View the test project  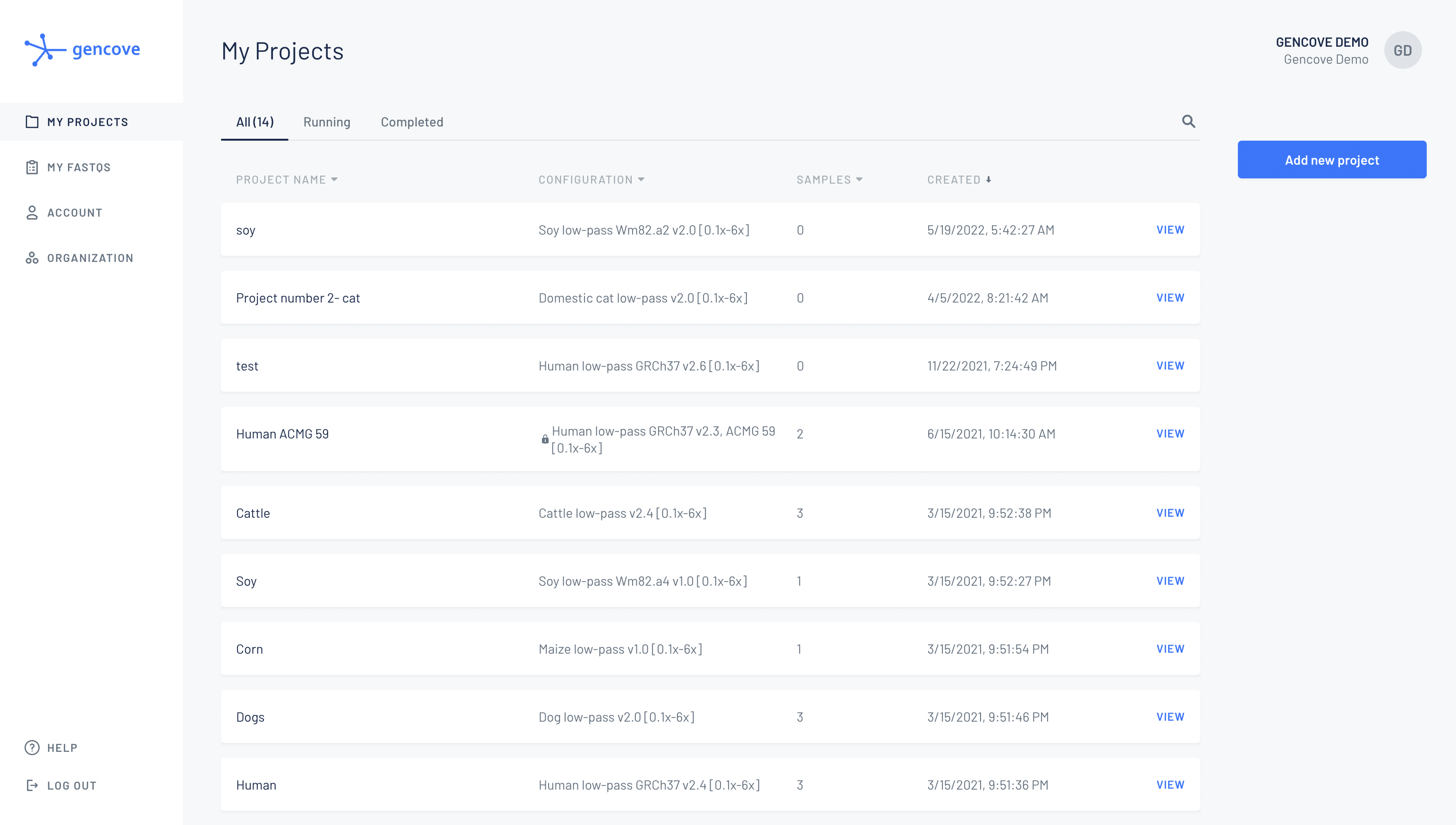tap(1170, 365)
